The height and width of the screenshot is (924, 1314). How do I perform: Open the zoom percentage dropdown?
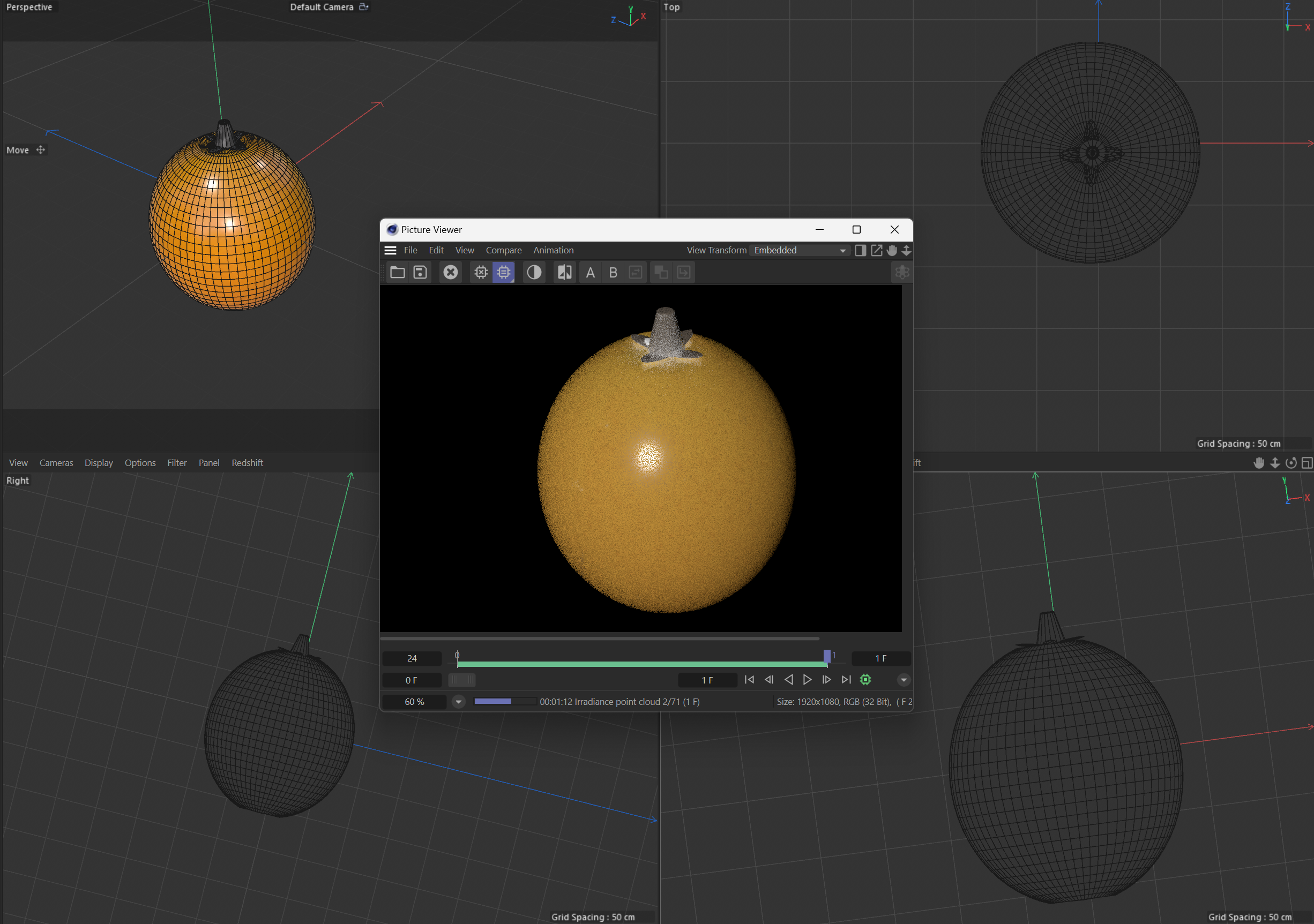point(458,702)
